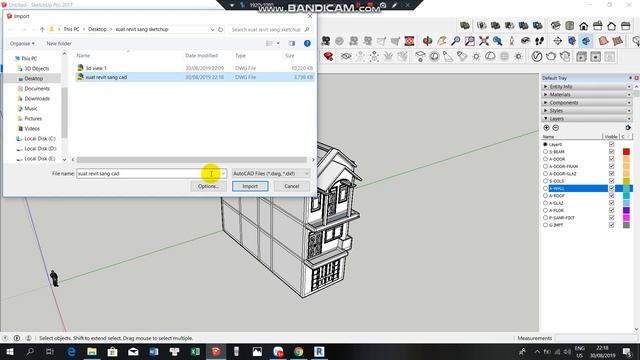Click the This PC breadcrumb in the address bar

click(71, 29)
